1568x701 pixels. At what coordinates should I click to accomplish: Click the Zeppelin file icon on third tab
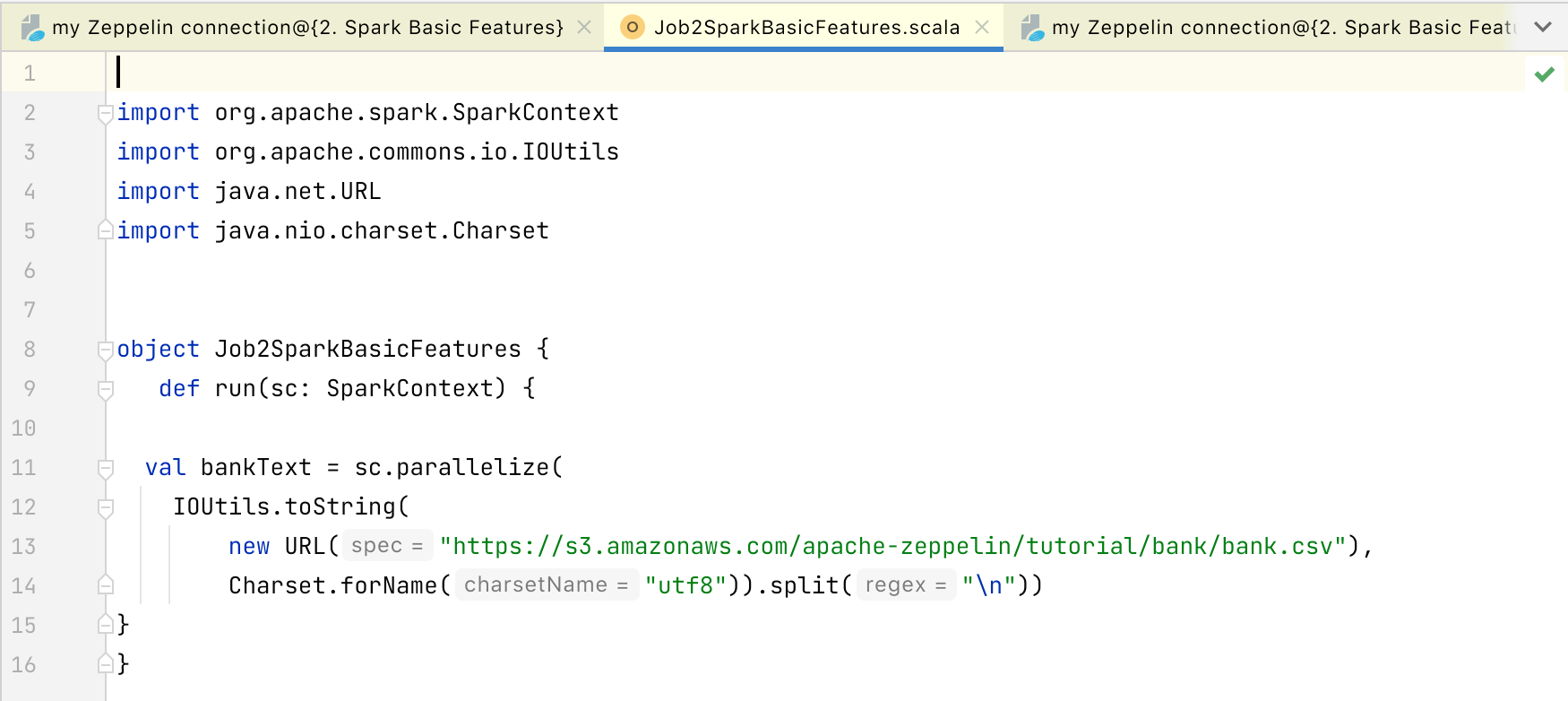pos(1032,28)
